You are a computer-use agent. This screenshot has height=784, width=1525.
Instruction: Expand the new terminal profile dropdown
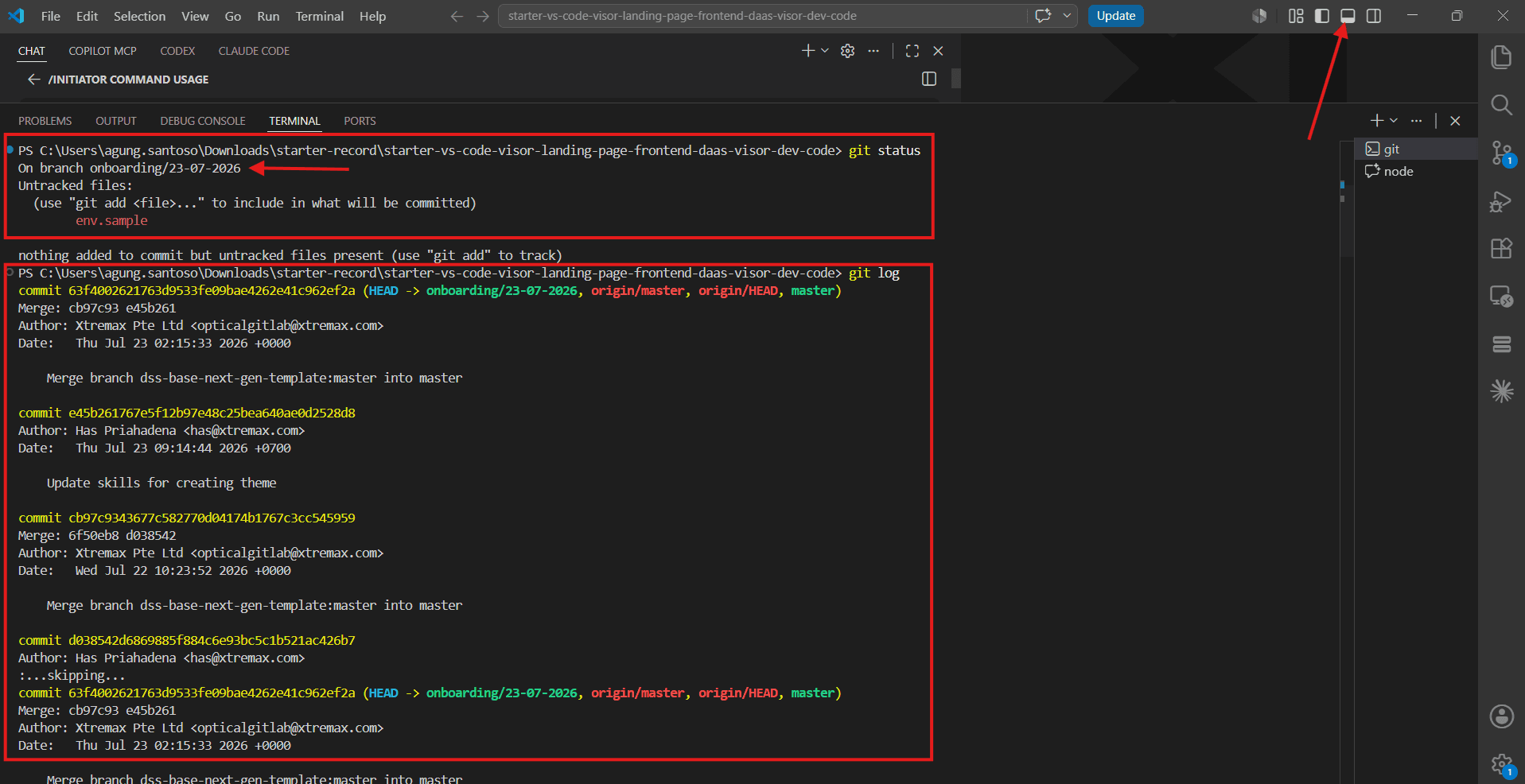(1394, 121)
